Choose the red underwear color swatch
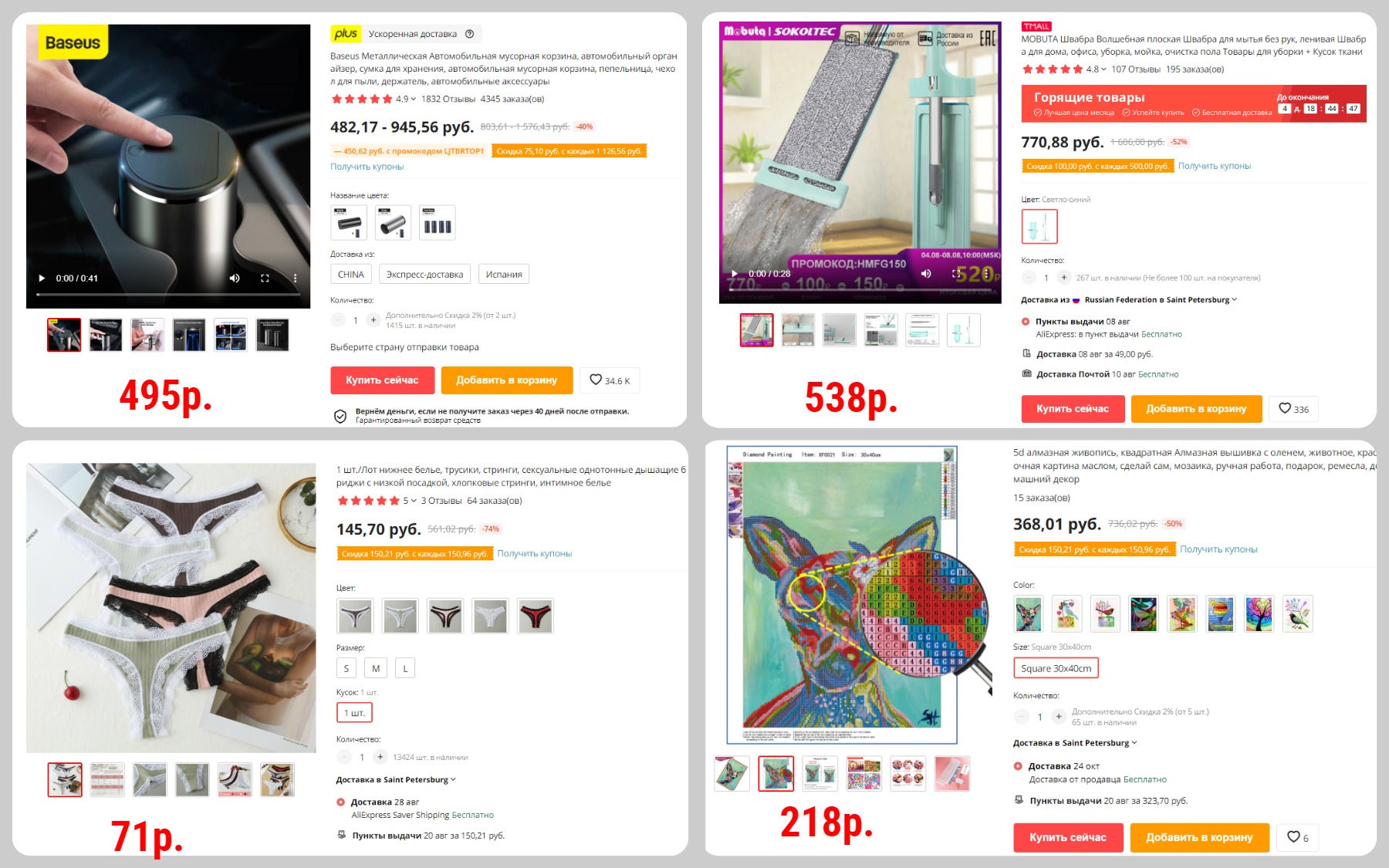1389x868 pixels. point(536,616)
